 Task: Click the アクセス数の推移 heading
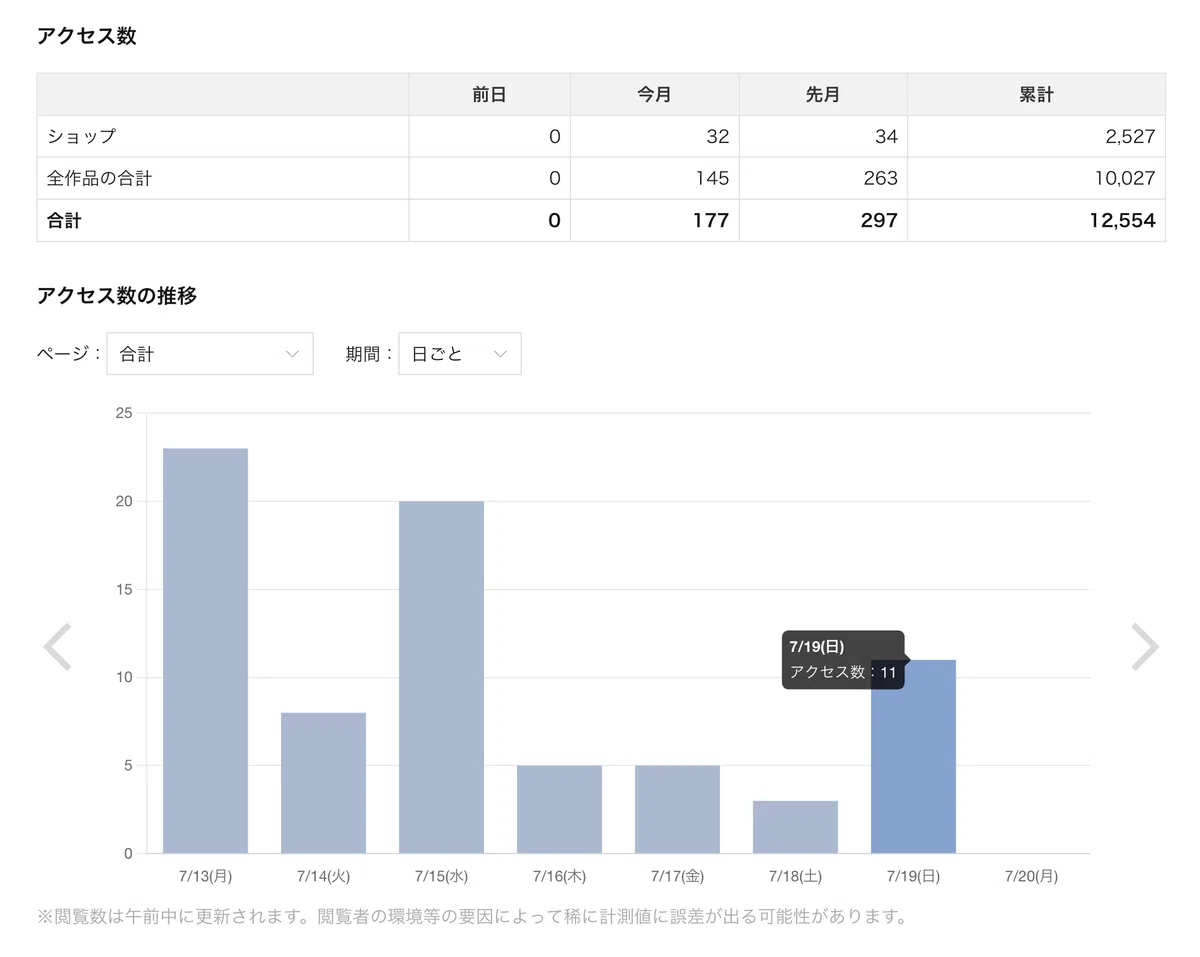pyautogui.click(x=117, y=295)
